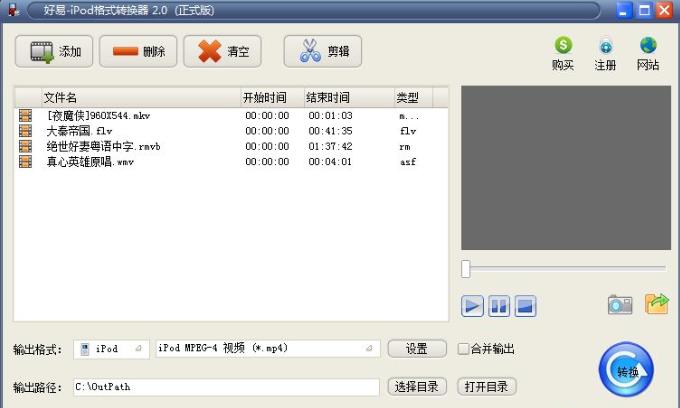Open the 网站 (Website) globe icon

tap(648, 54)
